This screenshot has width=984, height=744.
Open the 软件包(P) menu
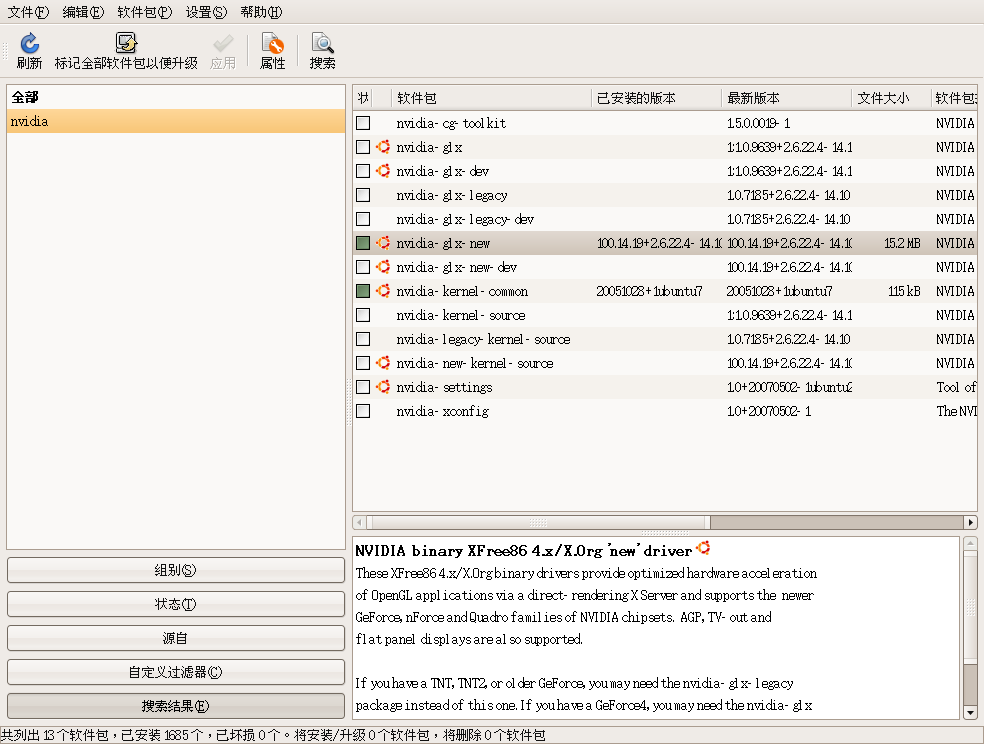[x=144, y=12]
